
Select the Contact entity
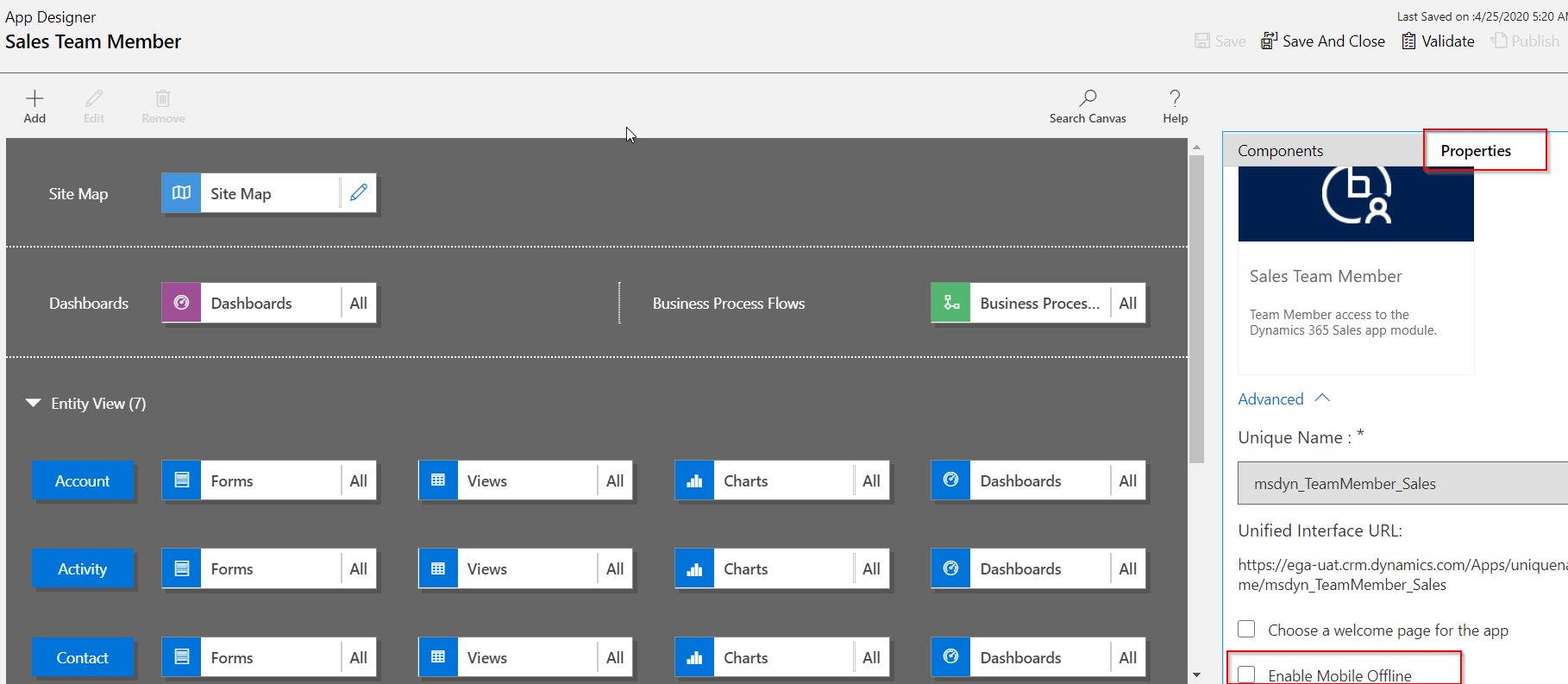pyautogui.click(x=83, y=657)
